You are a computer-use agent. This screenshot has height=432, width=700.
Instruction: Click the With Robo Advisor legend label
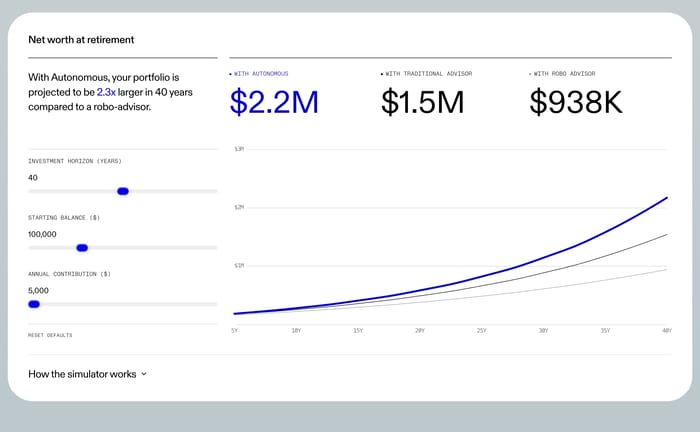[x=564, y=74]
